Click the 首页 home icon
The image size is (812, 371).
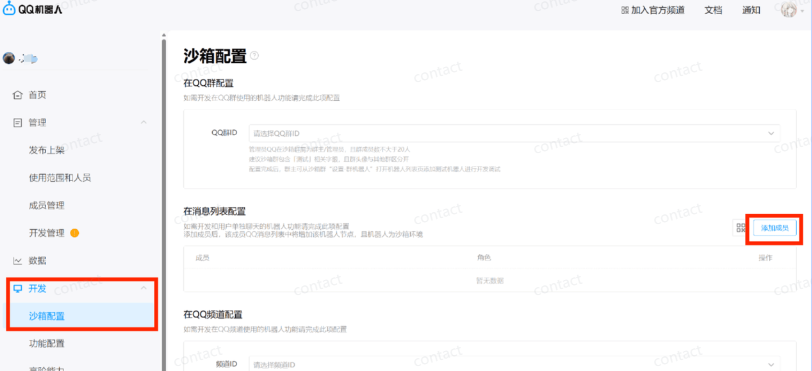tap(18, 95)
